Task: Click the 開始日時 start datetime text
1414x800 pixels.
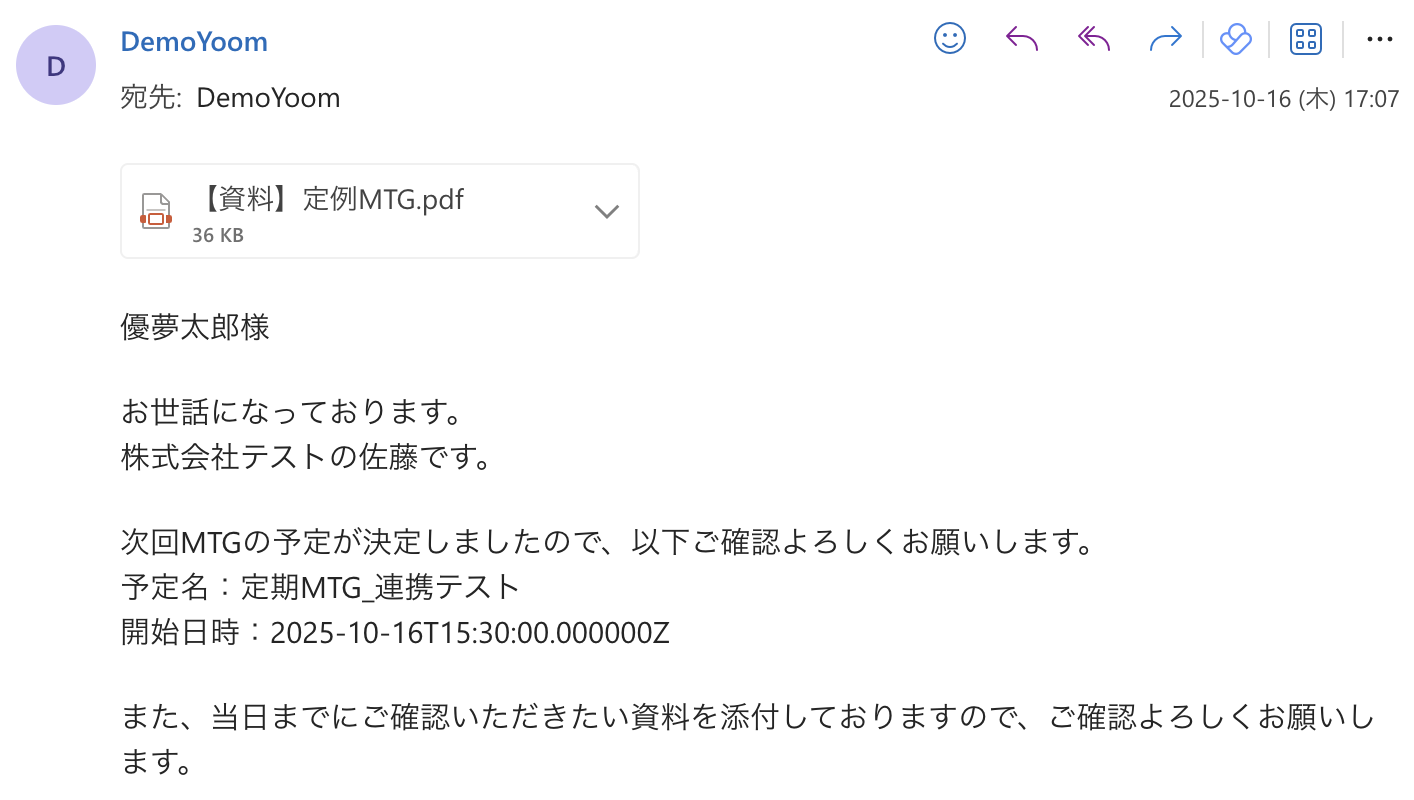Action: point(395,633)
